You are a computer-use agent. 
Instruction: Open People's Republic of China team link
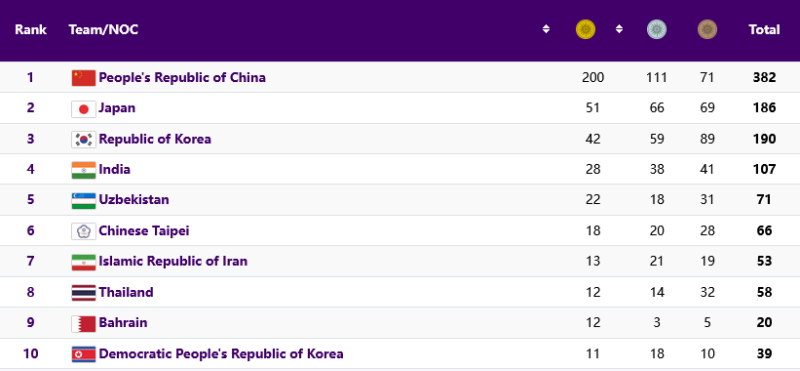point(182,78)
